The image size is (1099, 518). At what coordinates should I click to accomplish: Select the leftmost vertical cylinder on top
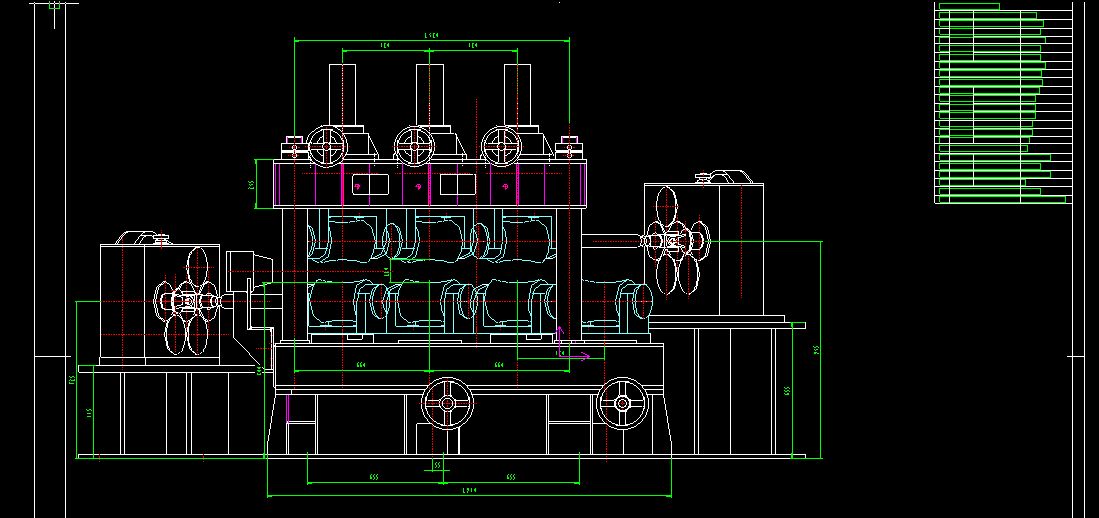click(x=342, y=95)
